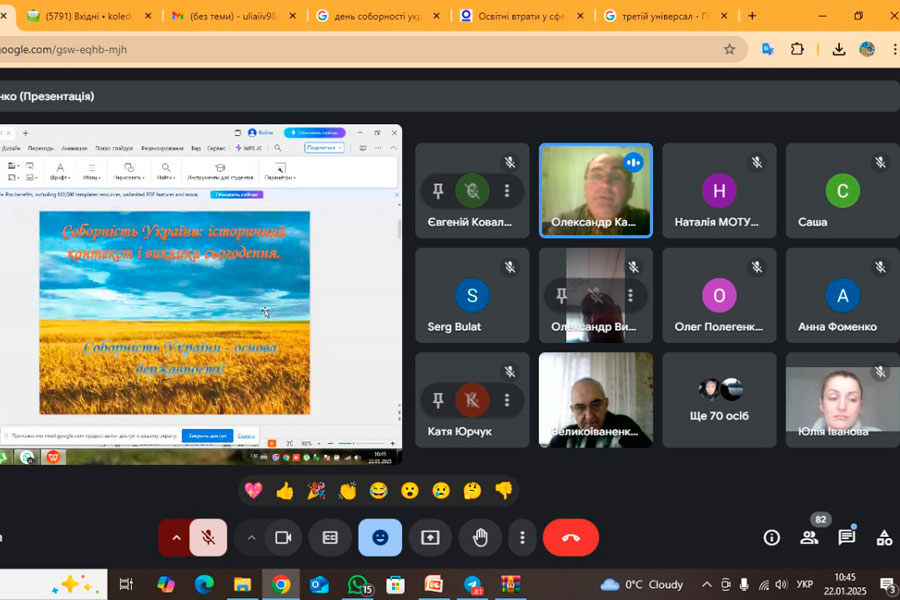
Task: Unmute microphone in Meet controls
Action: pos(208,537)
